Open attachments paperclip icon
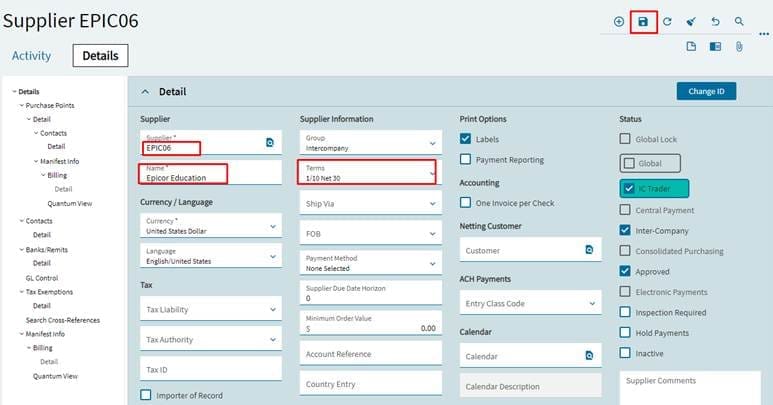773x405 pixels. (739, 47)
